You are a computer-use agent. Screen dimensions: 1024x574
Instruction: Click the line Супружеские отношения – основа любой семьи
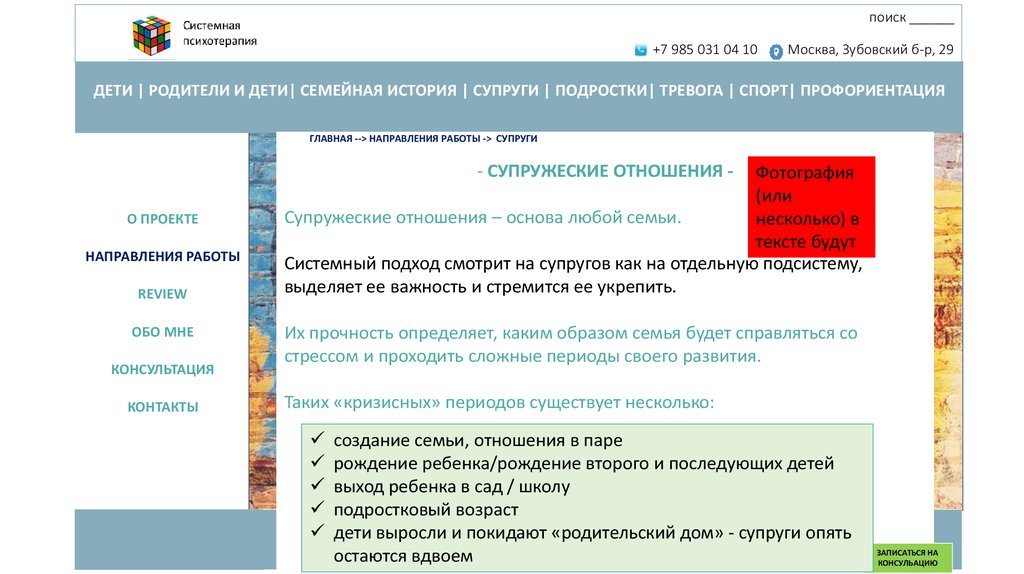(483, 217)
